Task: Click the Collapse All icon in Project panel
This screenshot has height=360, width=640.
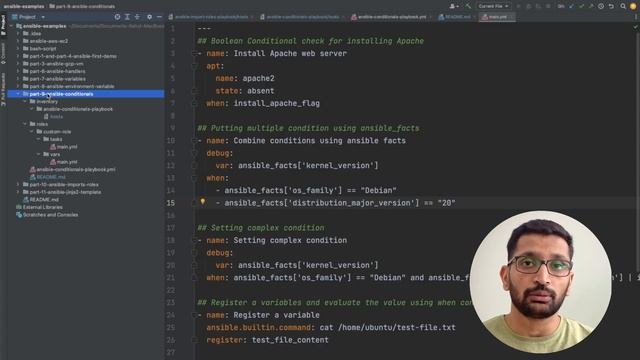Action: coord(137,17)
